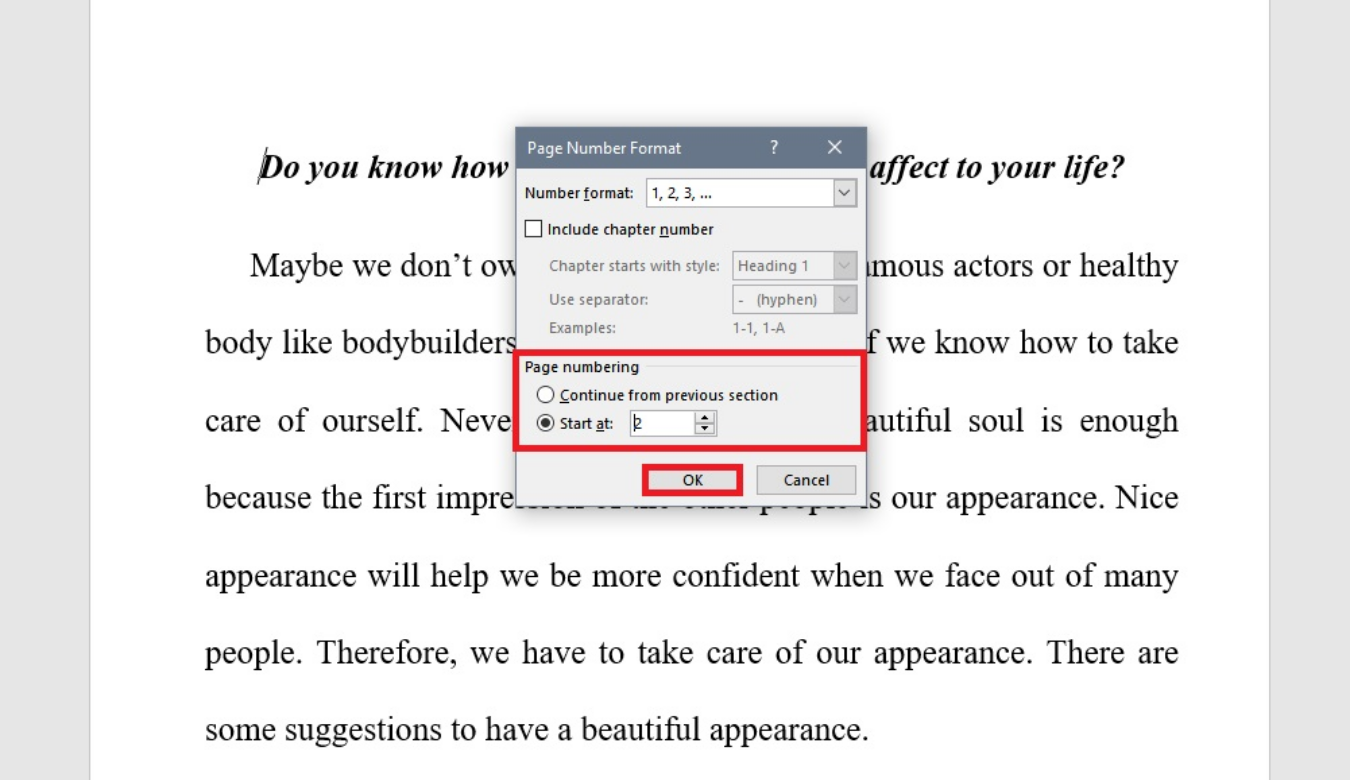Dismiss dialog with the Cancel button

(806, 480)
